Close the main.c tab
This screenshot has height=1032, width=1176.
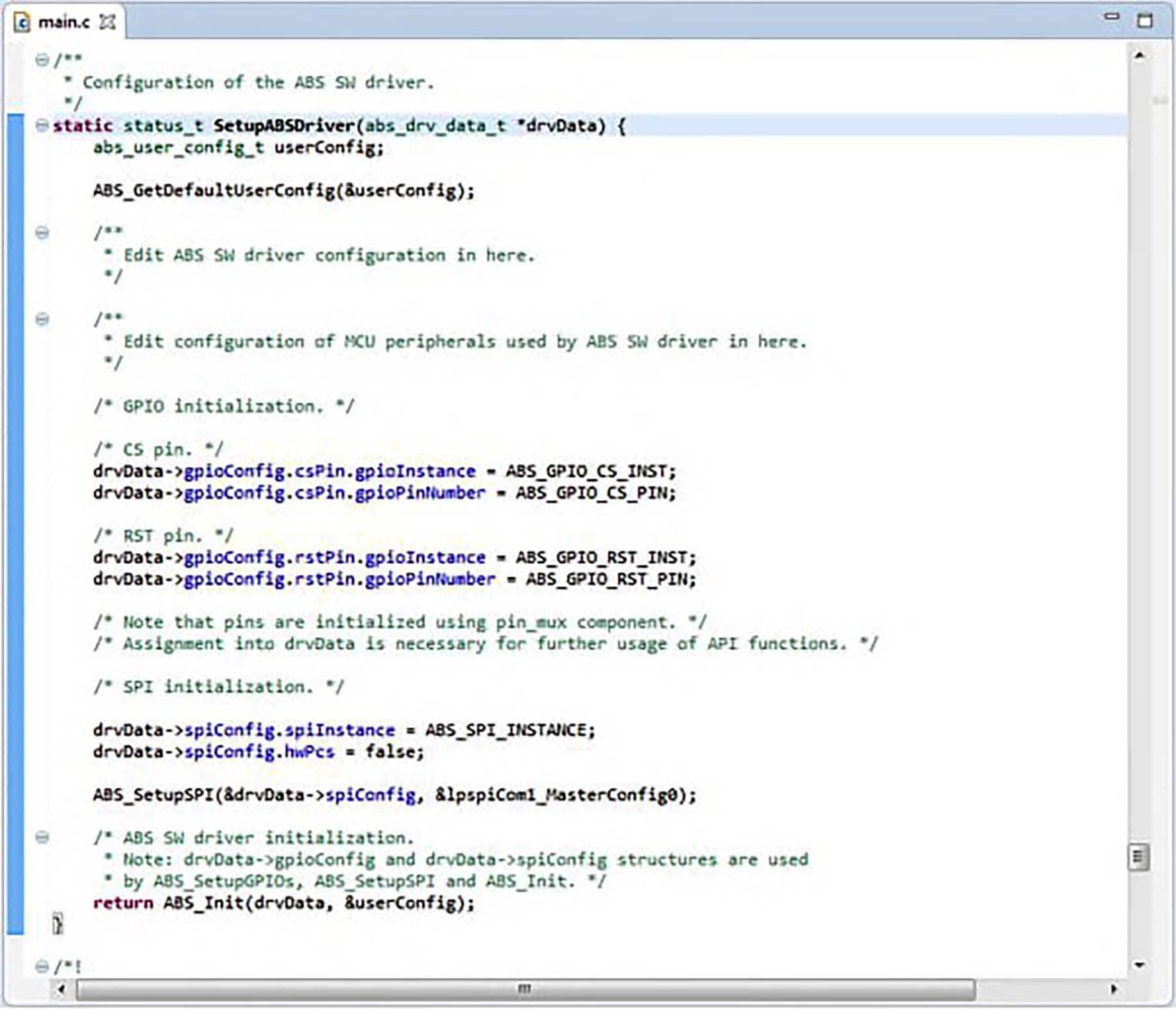click(x=108, y=22)
